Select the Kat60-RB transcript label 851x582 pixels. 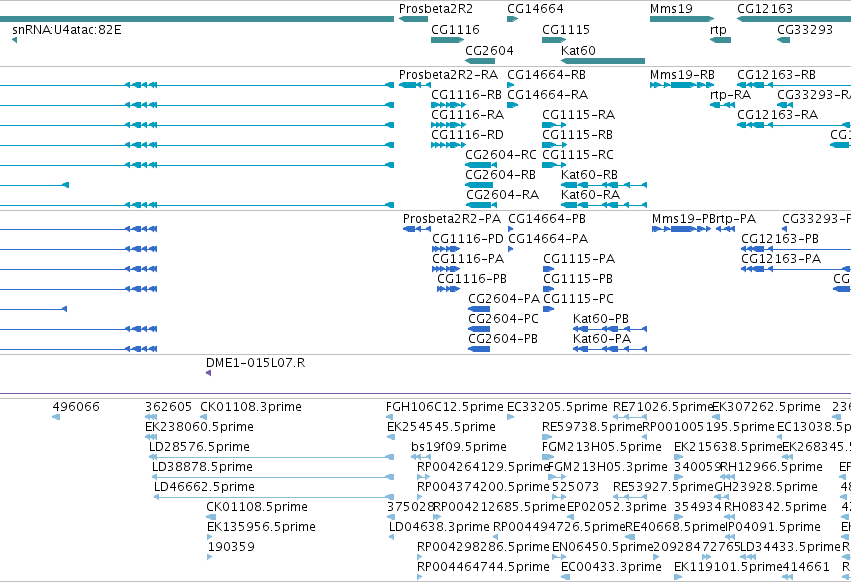(x=589, y=174)
